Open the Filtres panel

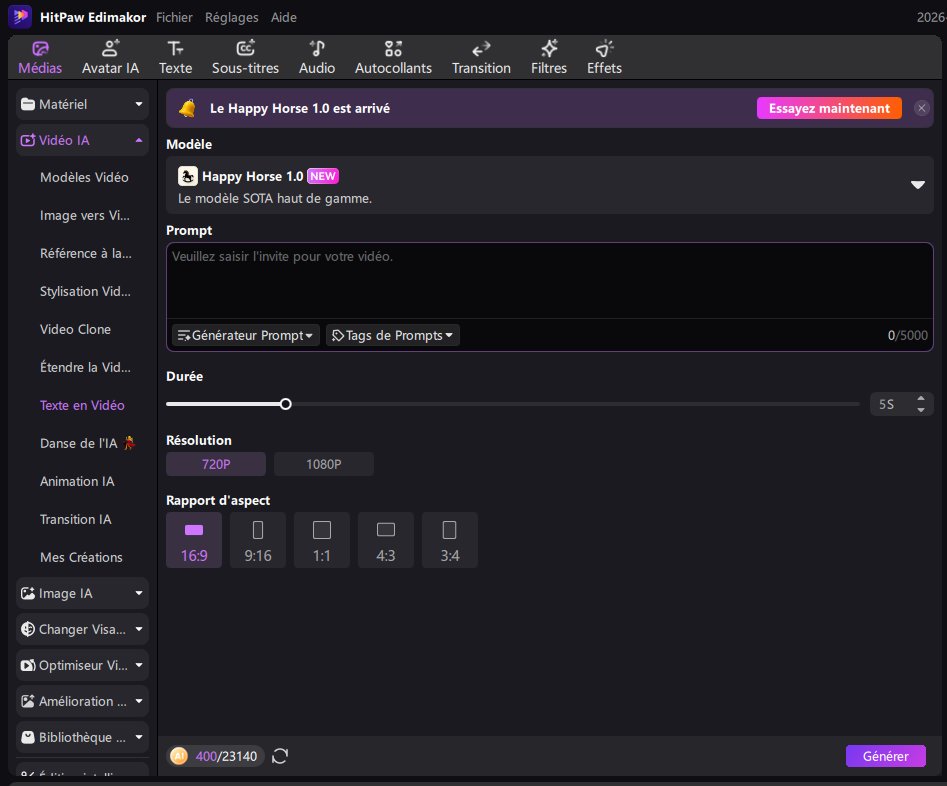click(549, 57)
